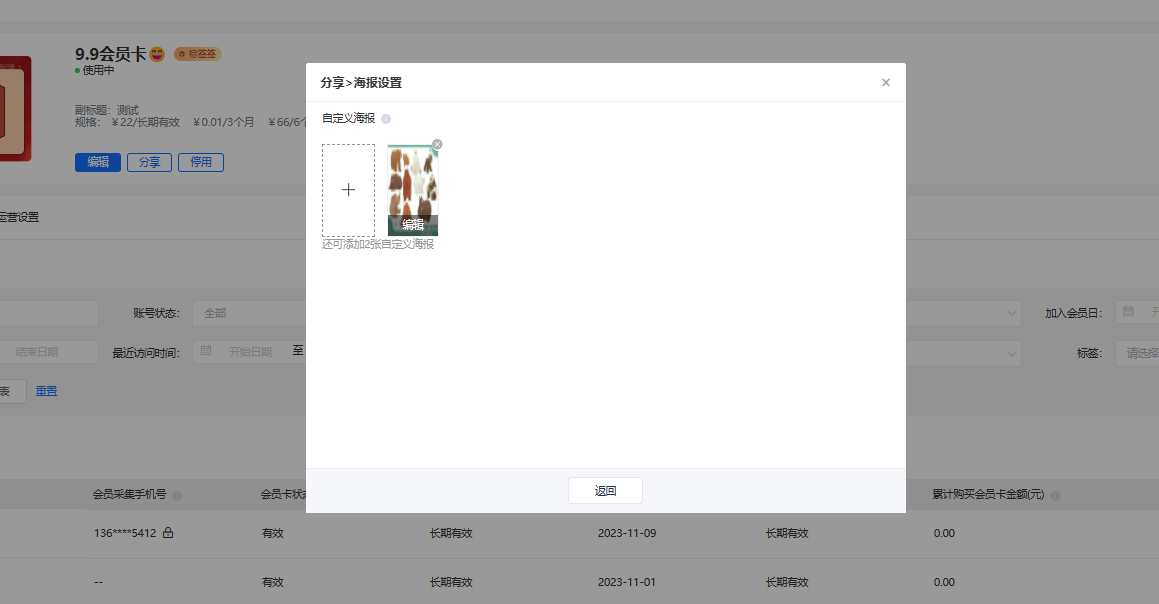The image size is (1159, 604).
Task: Click the 重置 link
Action: [46, 391]
